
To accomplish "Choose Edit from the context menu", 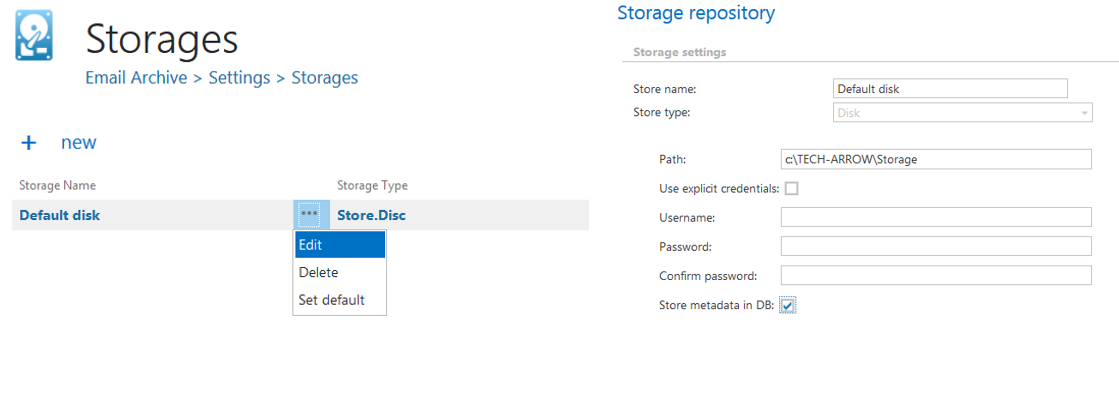I will (x=339, y=245).
